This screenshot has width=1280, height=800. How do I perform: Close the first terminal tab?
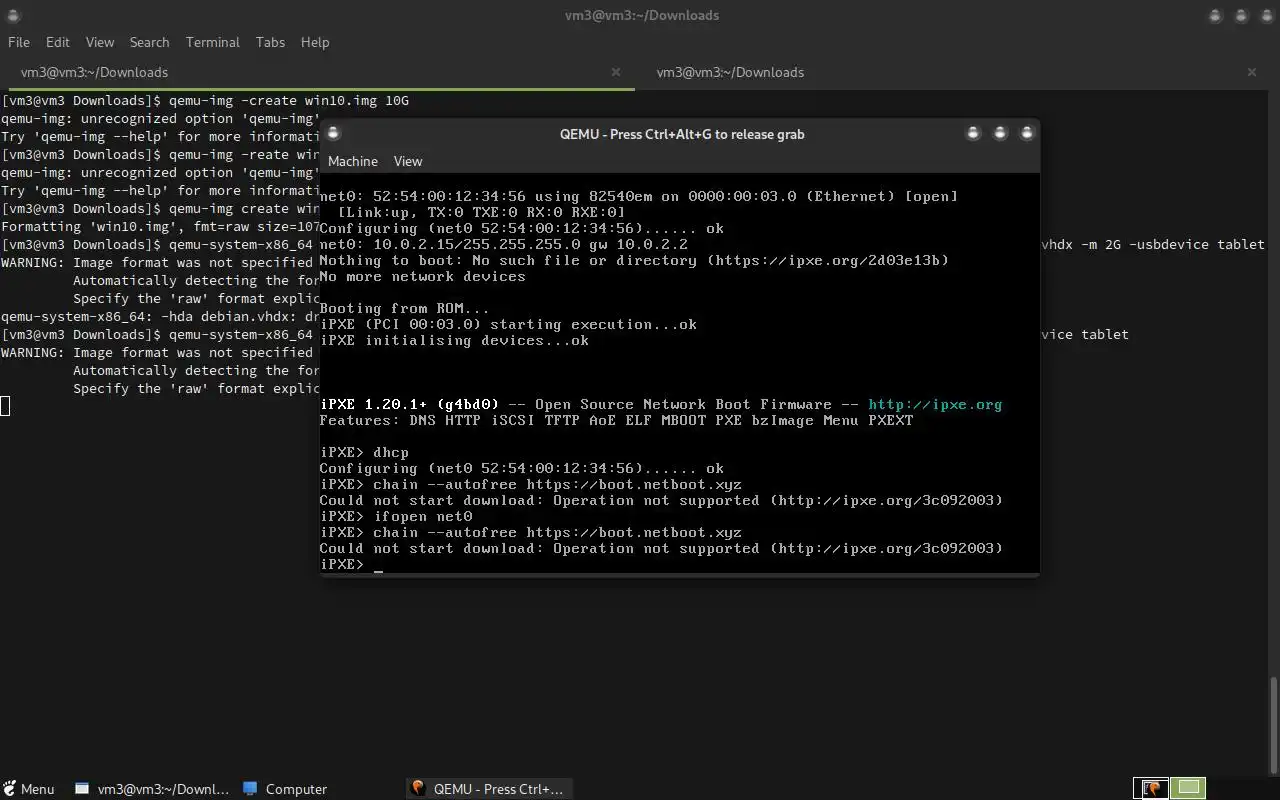tap(616, 72)
